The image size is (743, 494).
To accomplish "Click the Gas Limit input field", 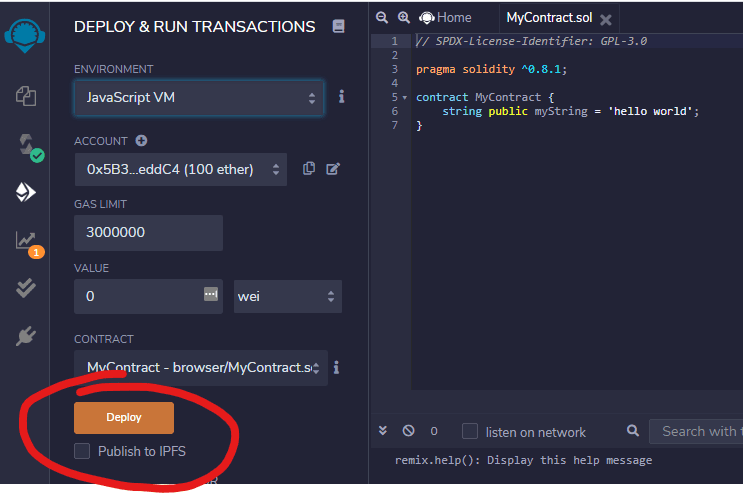I will click(x=148, y=233).
